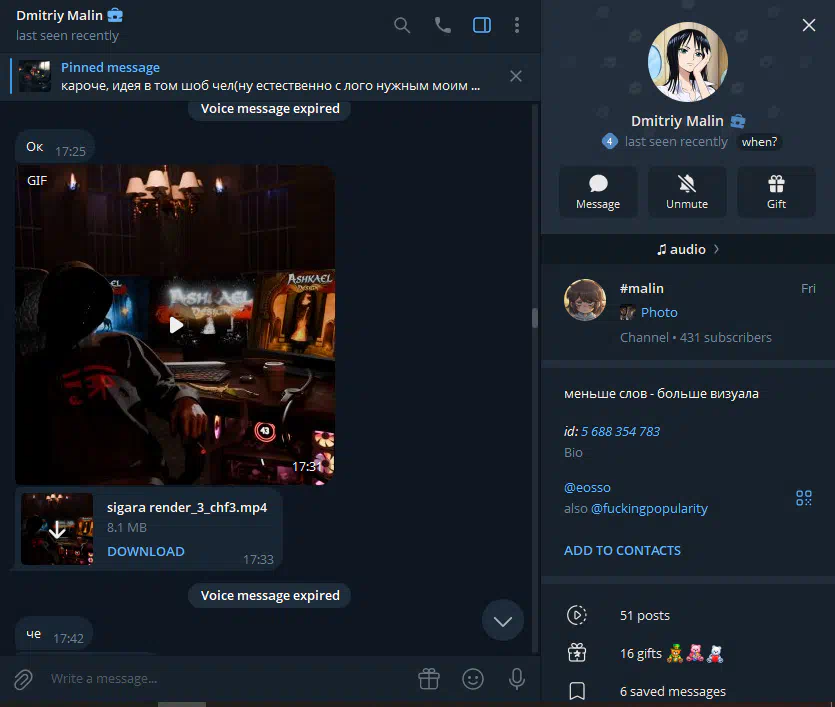Dismiss the pinned message bar
The width and height of the screenshot is (835, 707).
[x=516, y=76]
